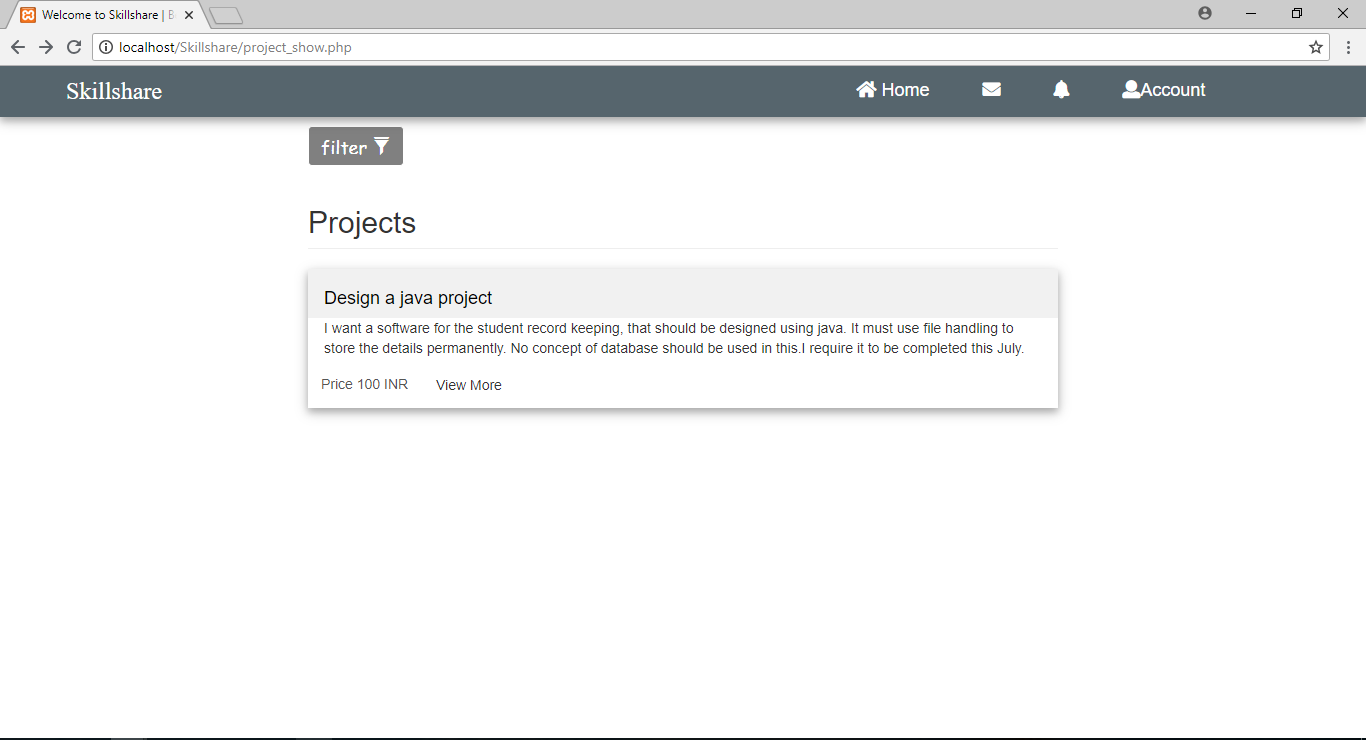Click the project description paragraph

[674, 338]
